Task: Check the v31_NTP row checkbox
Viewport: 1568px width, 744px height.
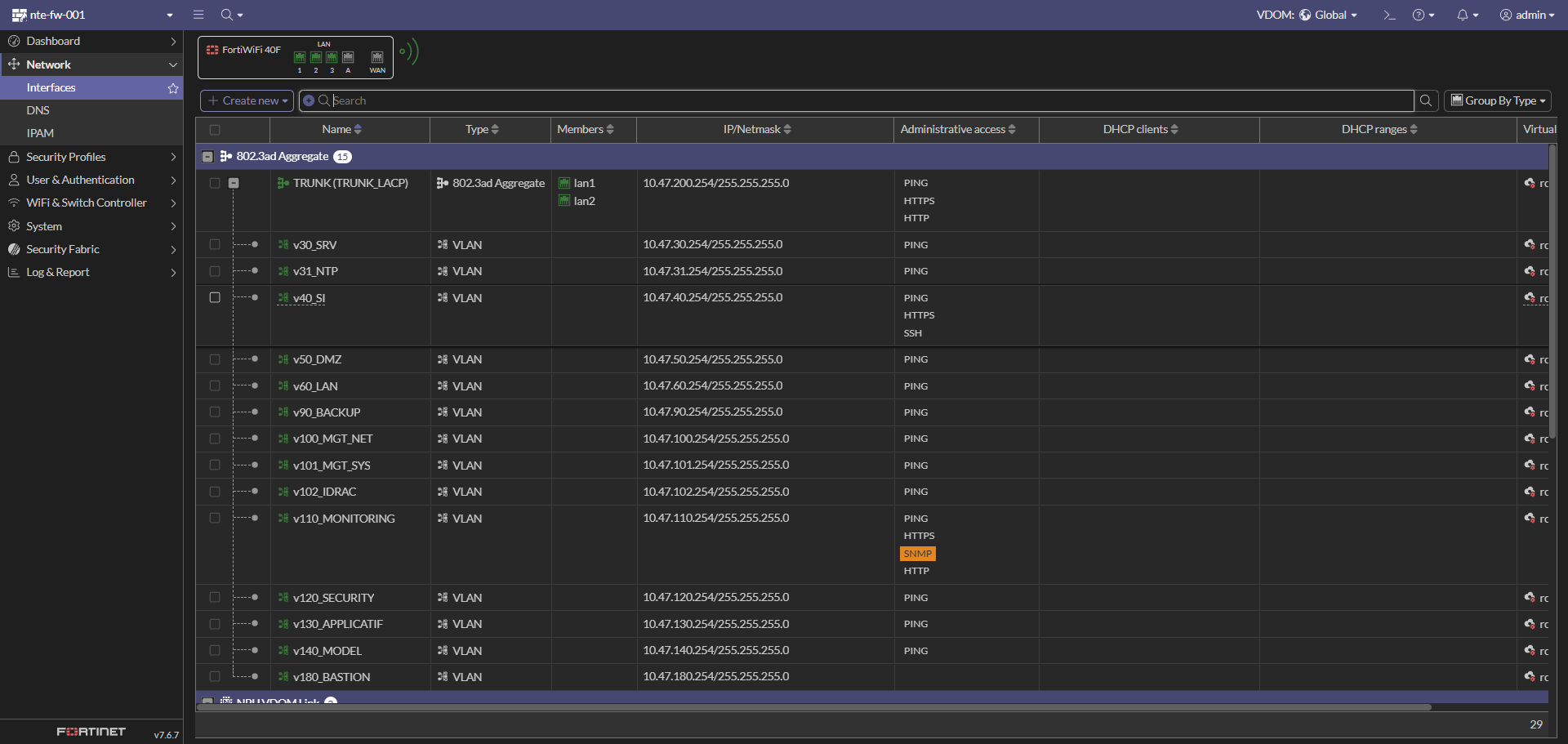Action: click(x=215, y=270)
